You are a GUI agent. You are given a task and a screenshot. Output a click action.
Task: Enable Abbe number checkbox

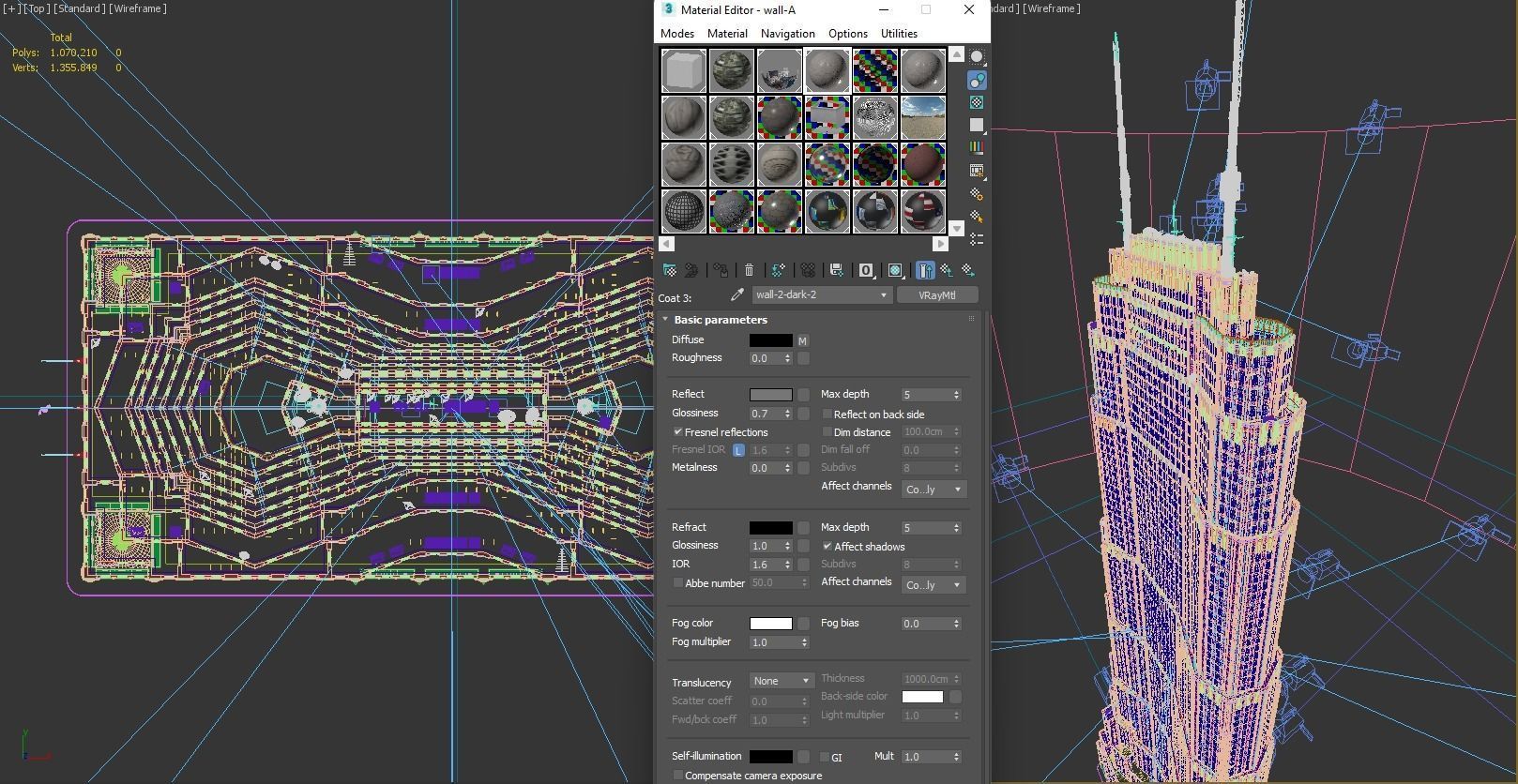coord(677,583)
